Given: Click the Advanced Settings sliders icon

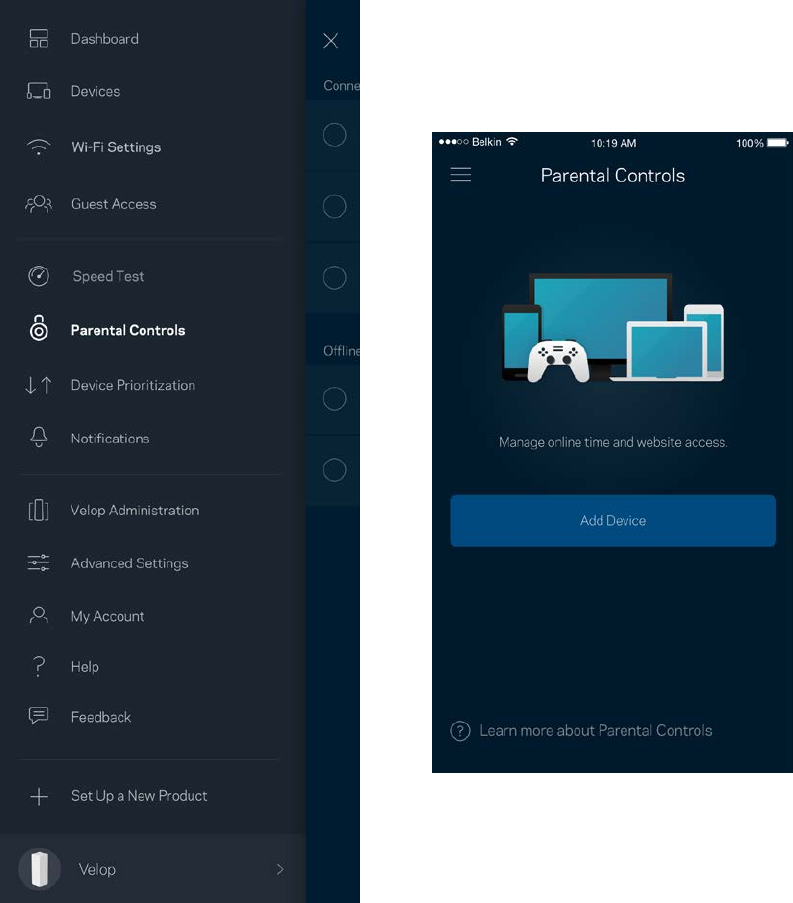Looking at the screenshot, I should pos(39,563).
